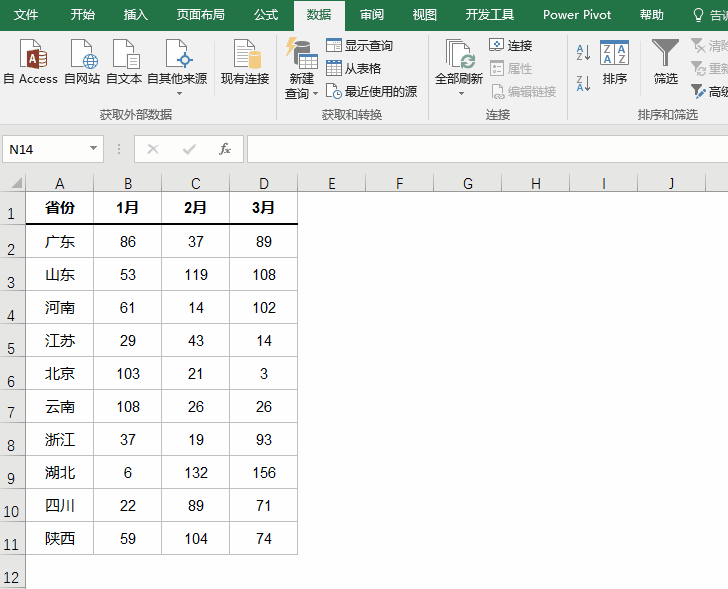This screenshot has height=589, width=728.
Task: Open the 开发工具 Developer tab
Action: coord(490,15)
